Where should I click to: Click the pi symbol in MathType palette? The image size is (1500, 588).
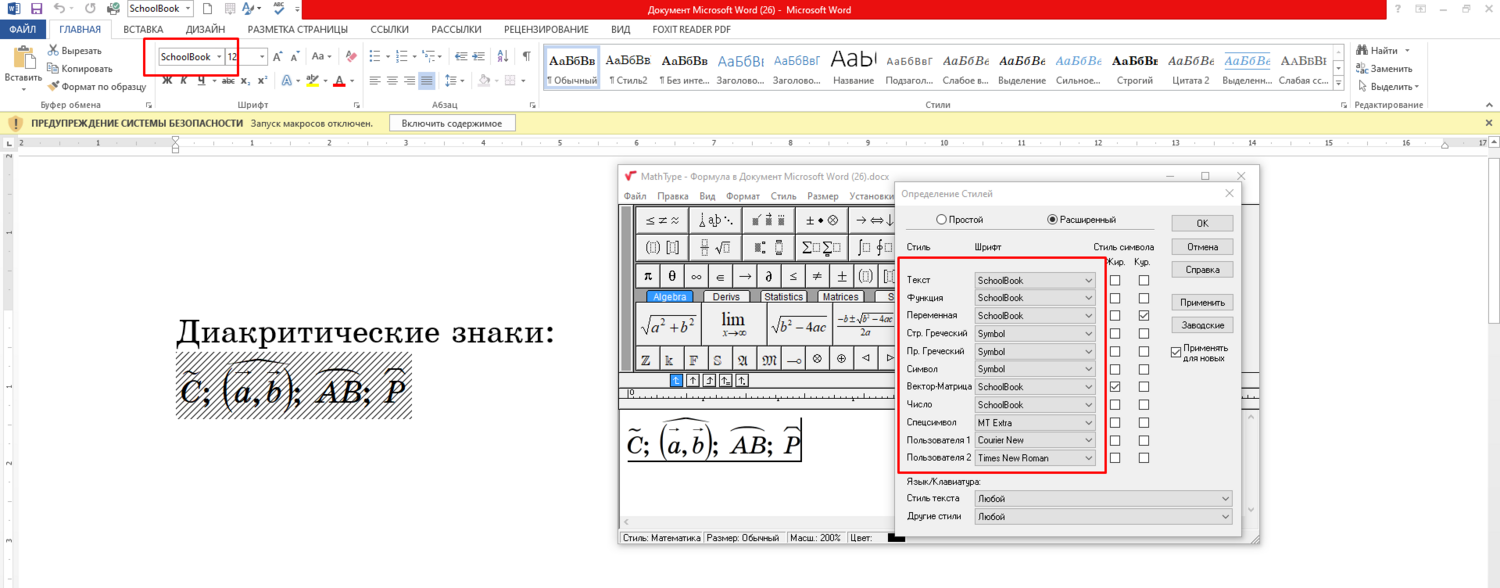coord(648,276)
